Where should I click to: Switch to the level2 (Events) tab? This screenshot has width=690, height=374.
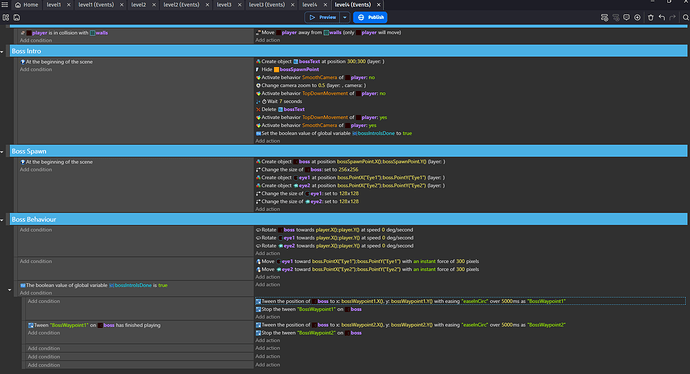[181, 5]
